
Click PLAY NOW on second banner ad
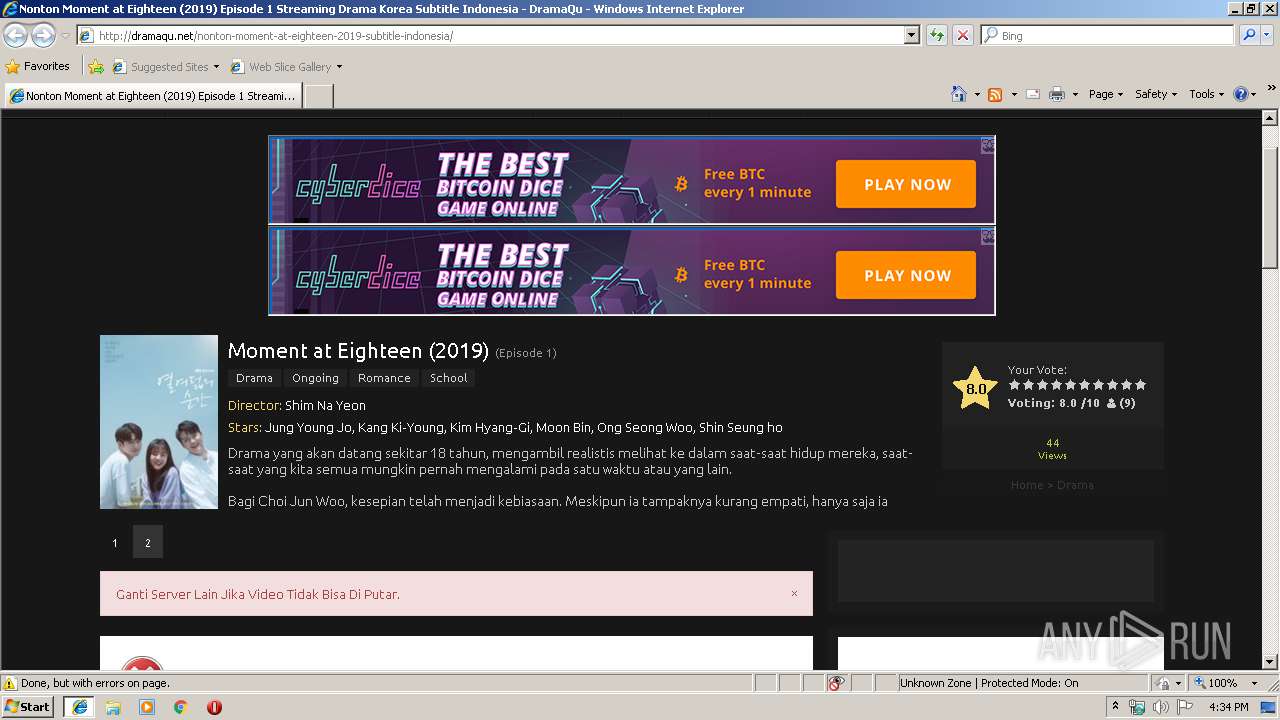pos(906,275)
